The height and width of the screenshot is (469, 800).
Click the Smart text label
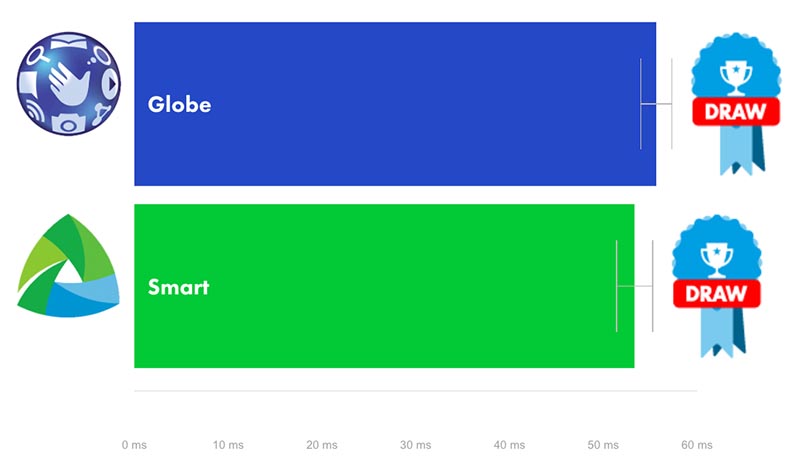[178, 287]
